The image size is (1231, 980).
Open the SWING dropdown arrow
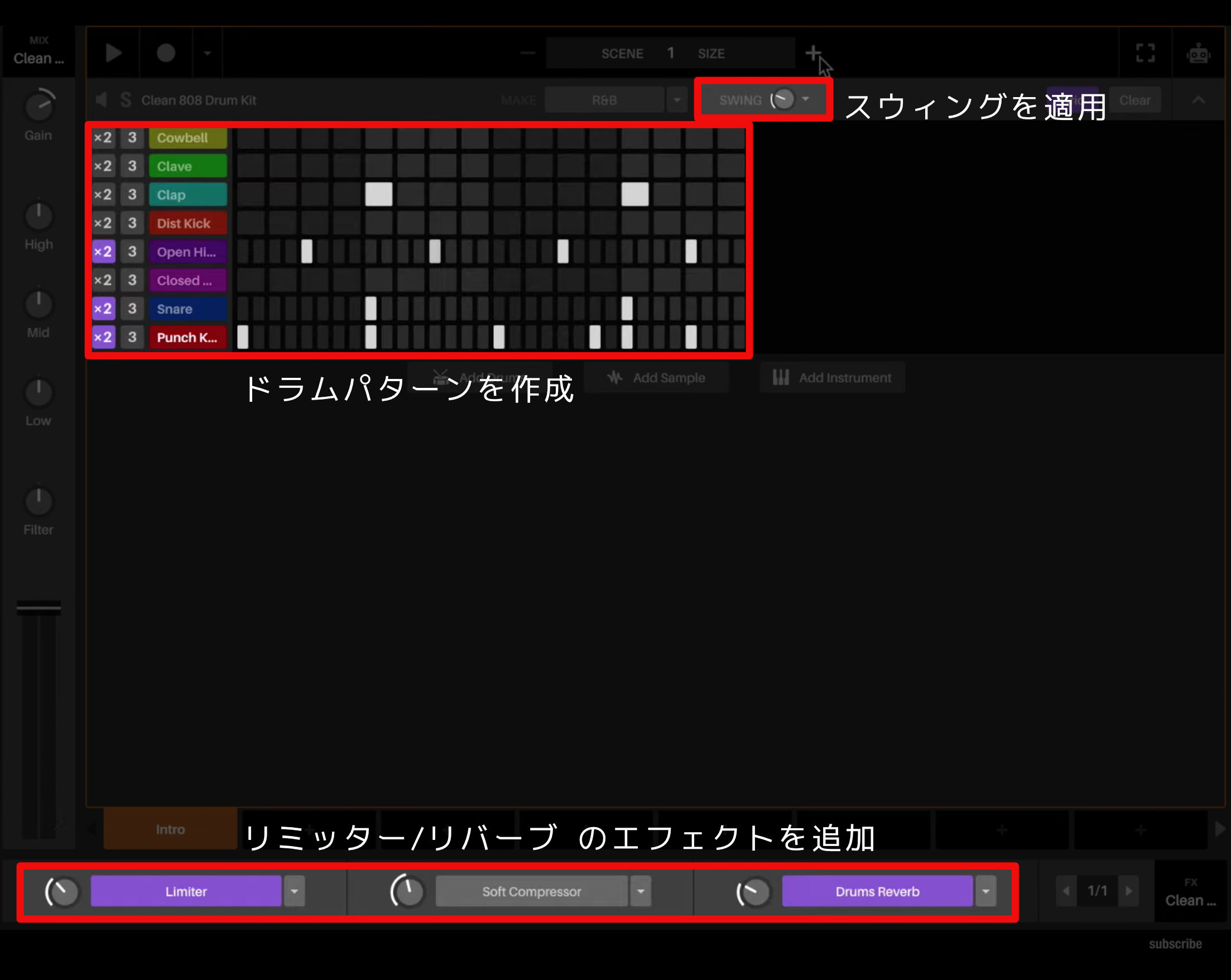pyautogui.click(x=805, y=99)
